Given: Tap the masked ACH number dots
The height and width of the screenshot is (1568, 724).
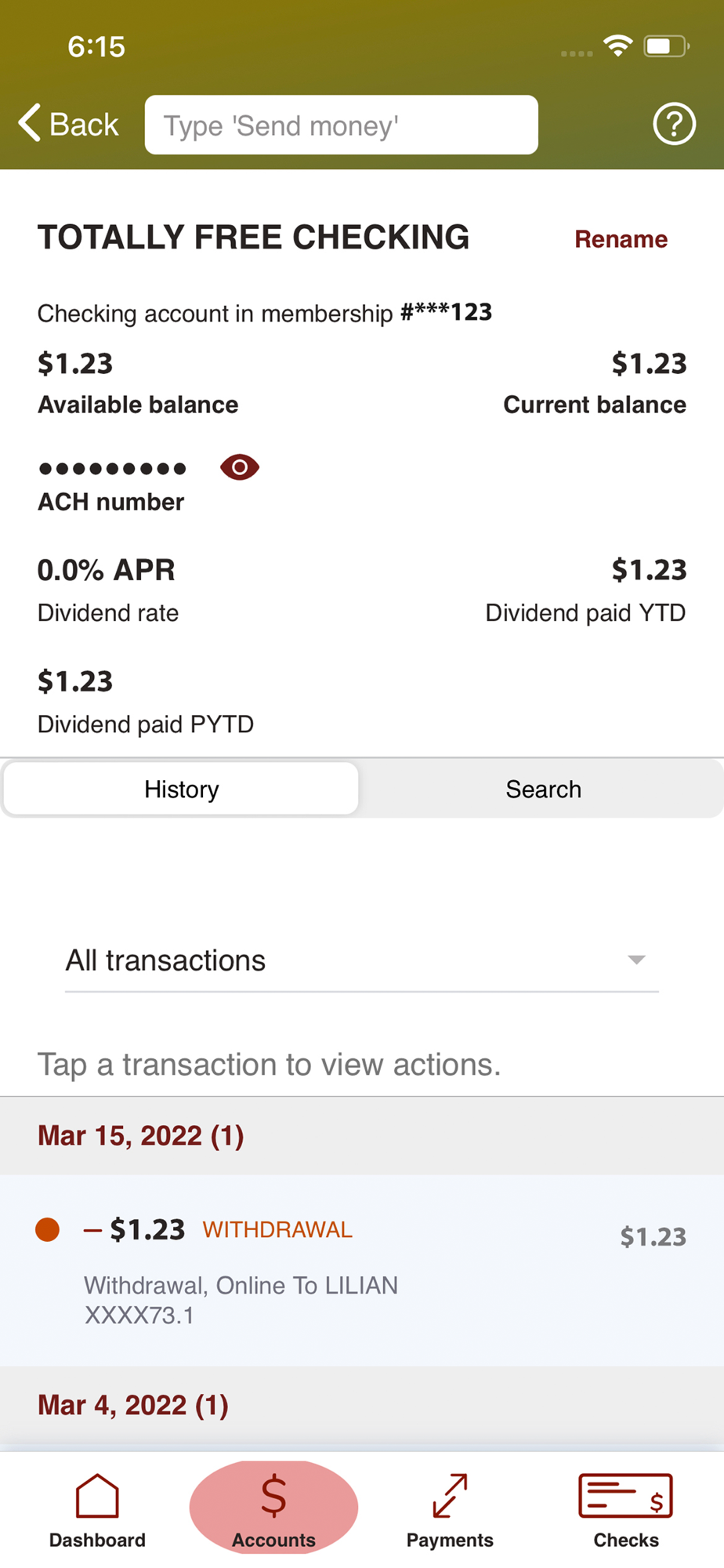Looking at the screenshot, I should (113, 469).
